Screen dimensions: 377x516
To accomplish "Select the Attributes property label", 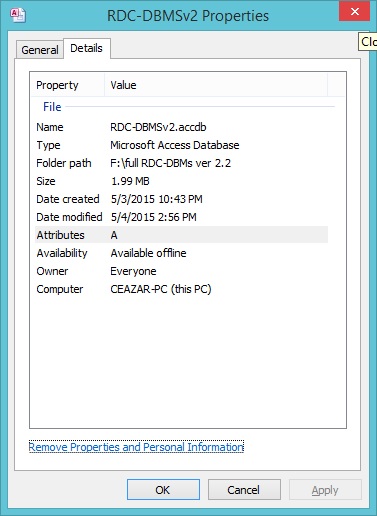I will (60, 235).
